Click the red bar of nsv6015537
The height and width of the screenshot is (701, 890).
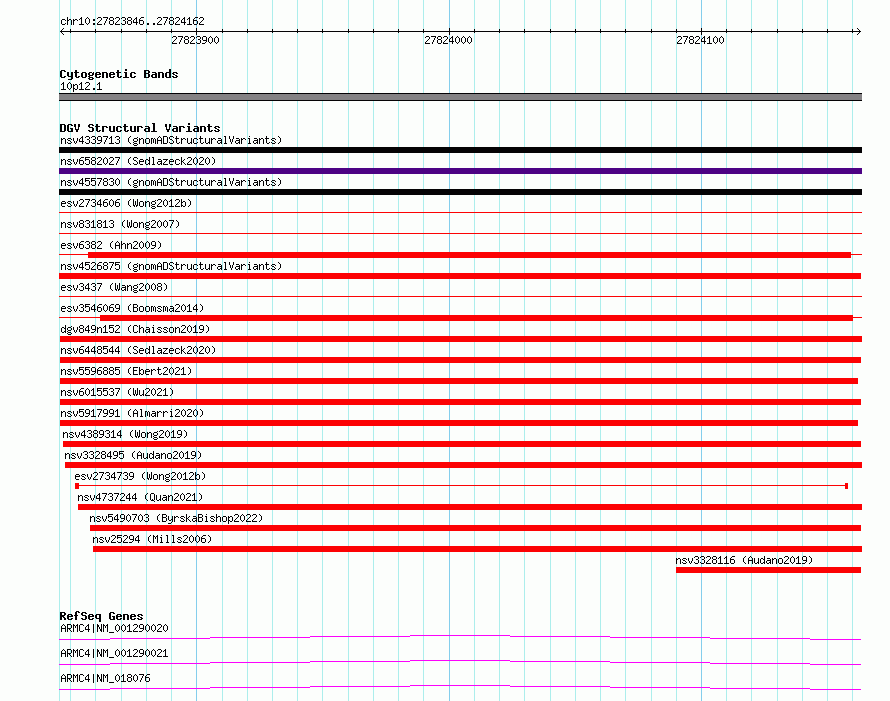click(x=460, y=402)
